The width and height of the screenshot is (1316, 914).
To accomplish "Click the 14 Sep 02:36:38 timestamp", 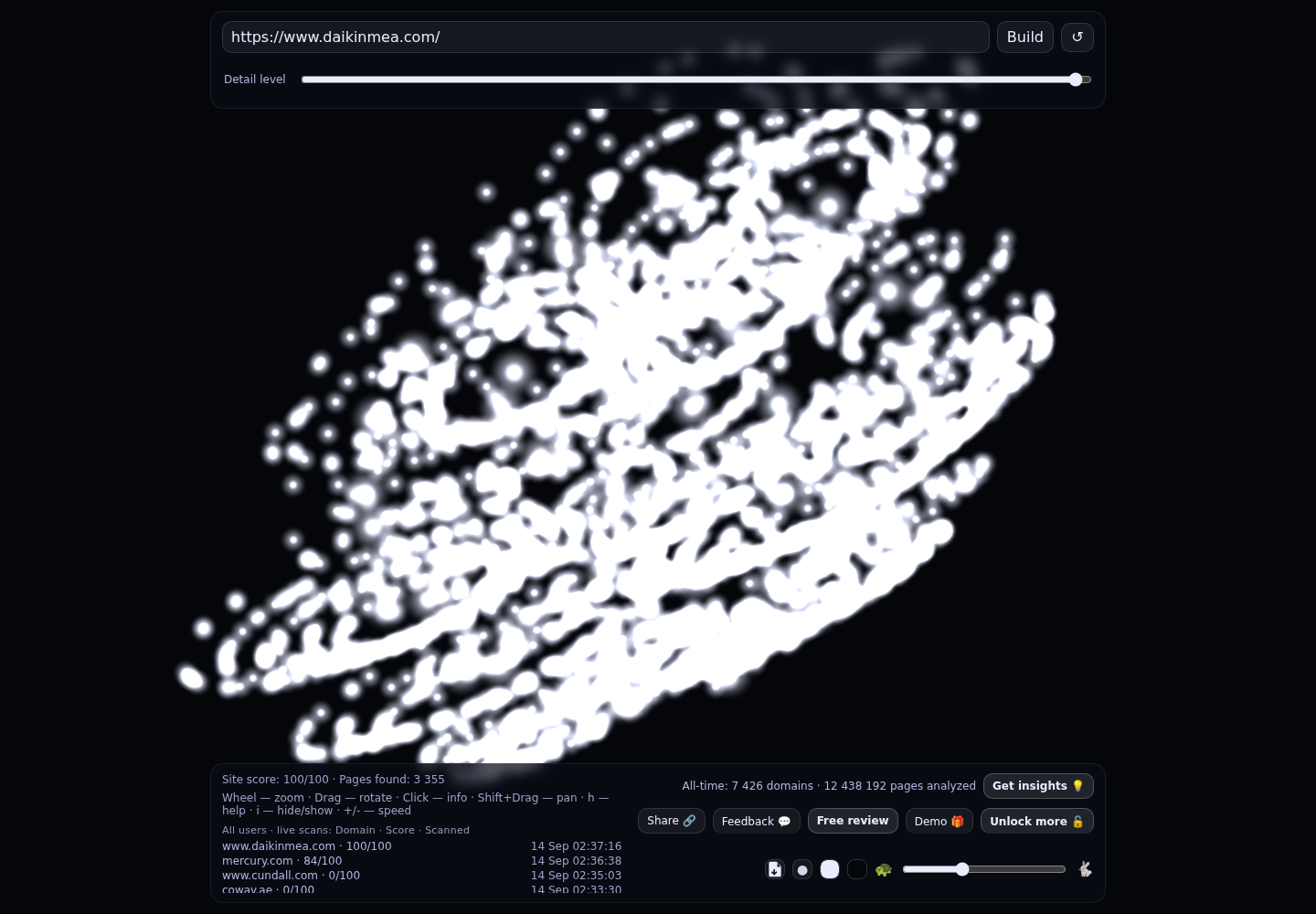I will tap(576, 861).
